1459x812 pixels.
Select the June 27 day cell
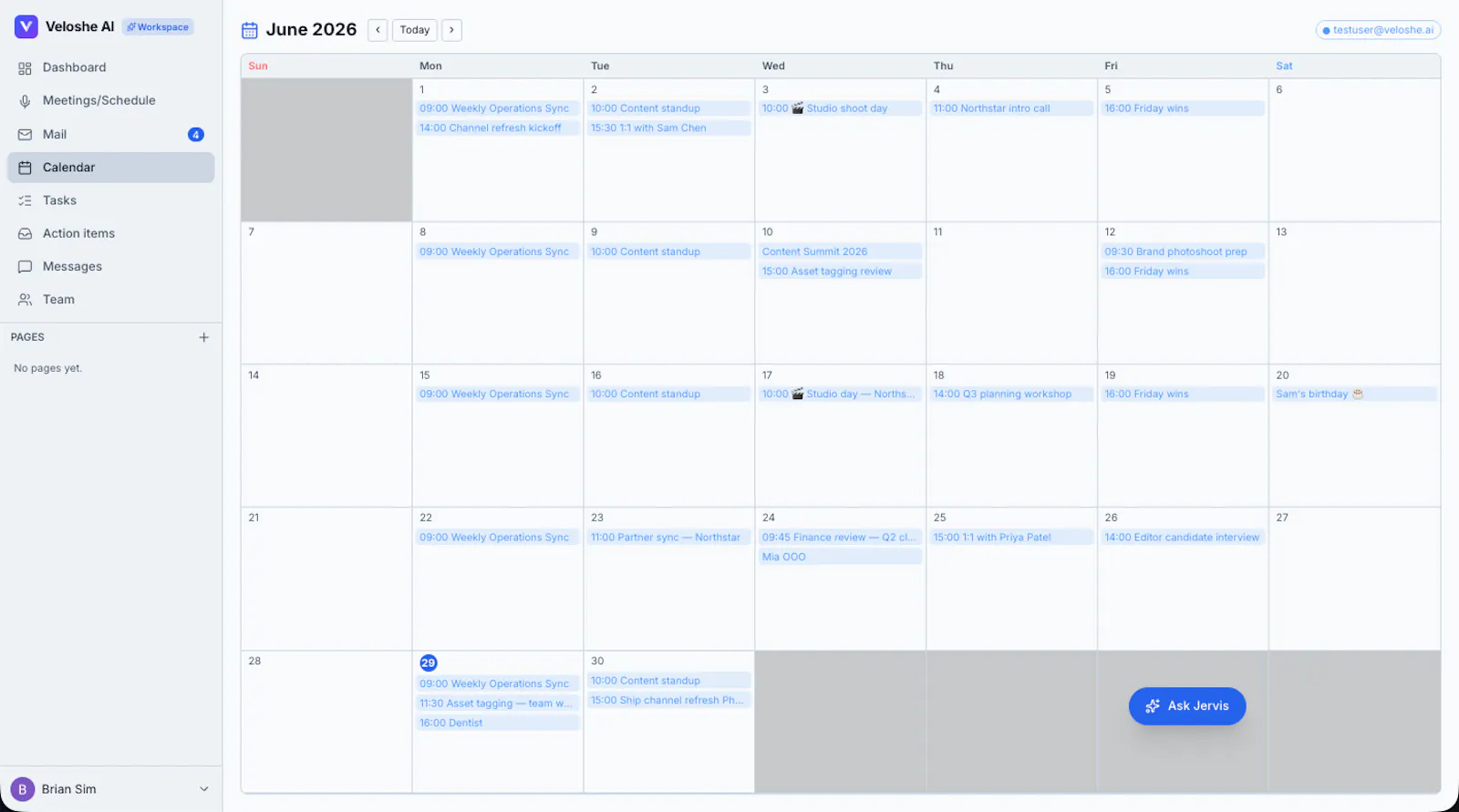point(1355,579)
